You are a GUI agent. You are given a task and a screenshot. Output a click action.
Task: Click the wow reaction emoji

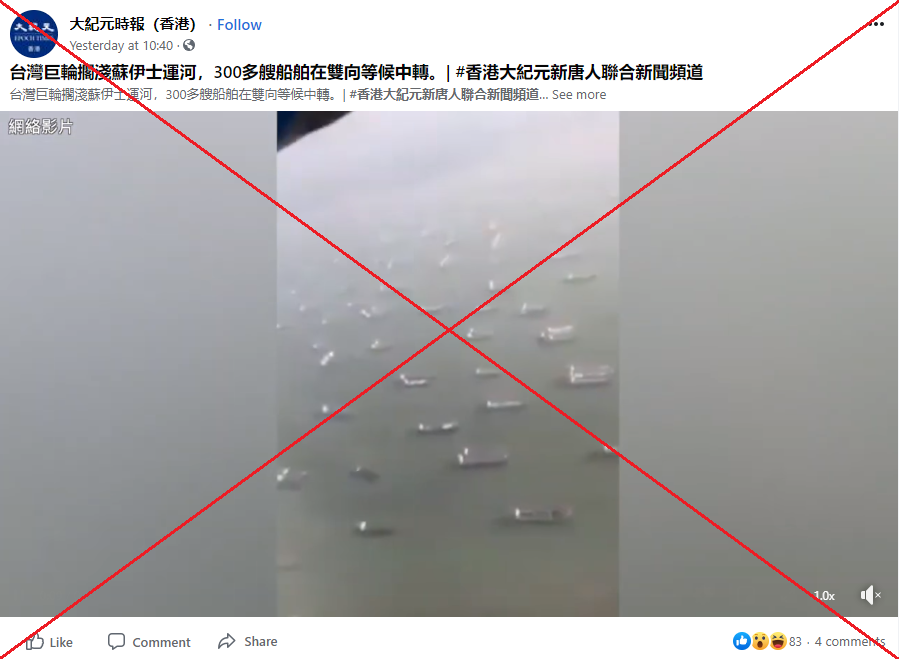(760, 641)
